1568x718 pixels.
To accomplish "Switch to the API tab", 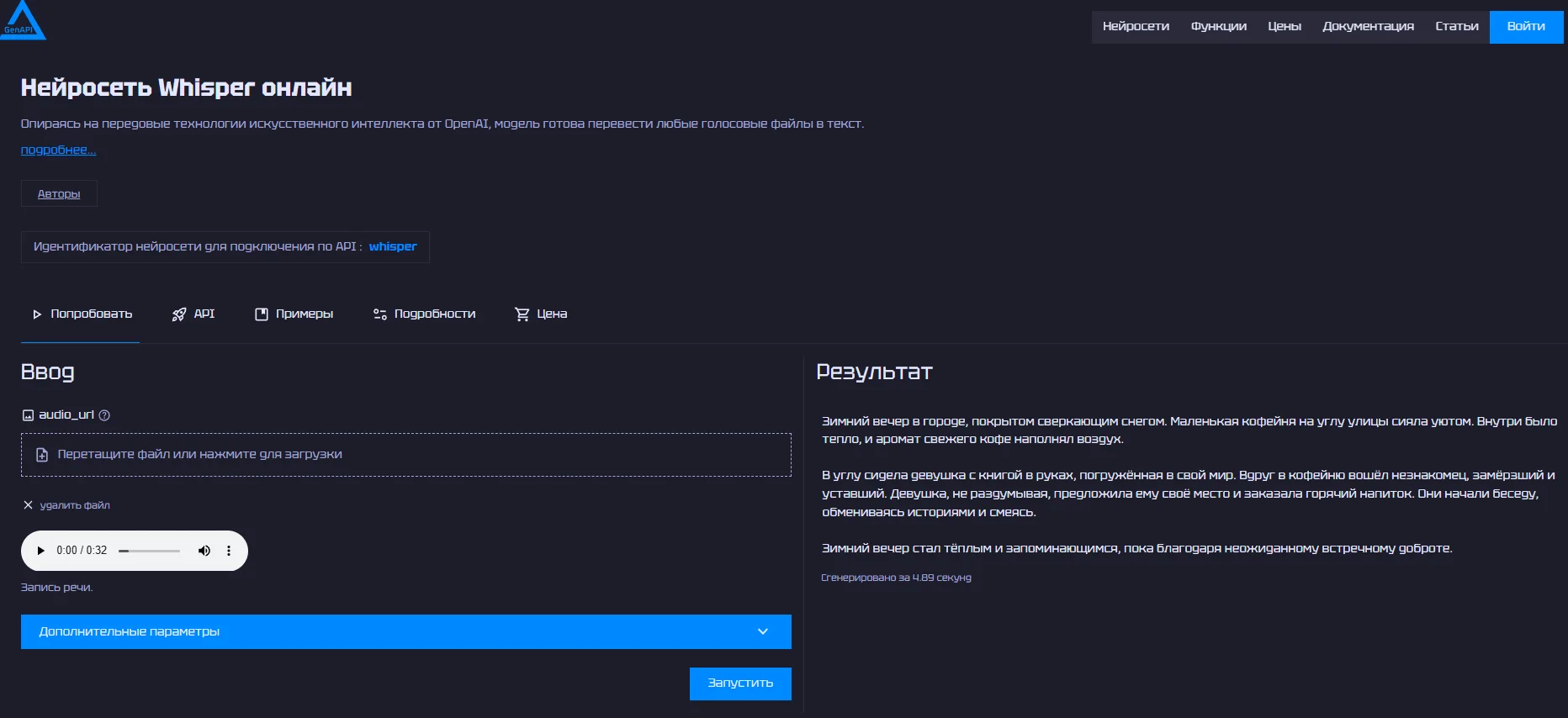I will coord(193,314).
